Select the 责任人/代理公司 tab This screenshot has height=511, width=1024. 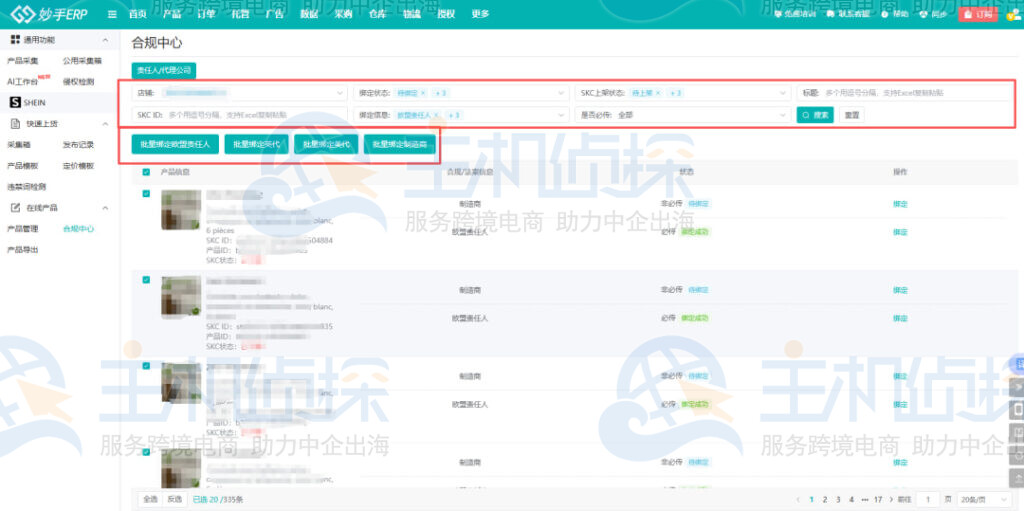click(x=164, y=70)
